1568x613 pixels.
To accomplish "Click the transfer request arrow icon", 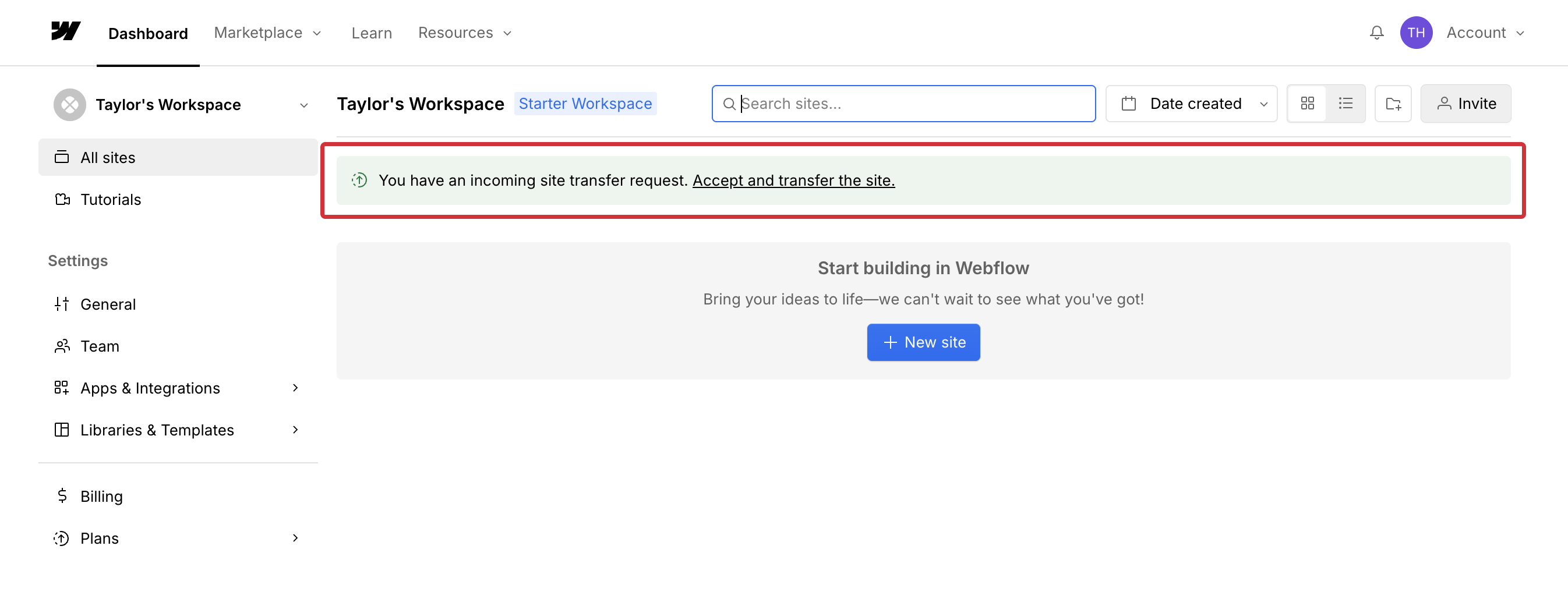I will pyautogui.click(x=359, y=180).
